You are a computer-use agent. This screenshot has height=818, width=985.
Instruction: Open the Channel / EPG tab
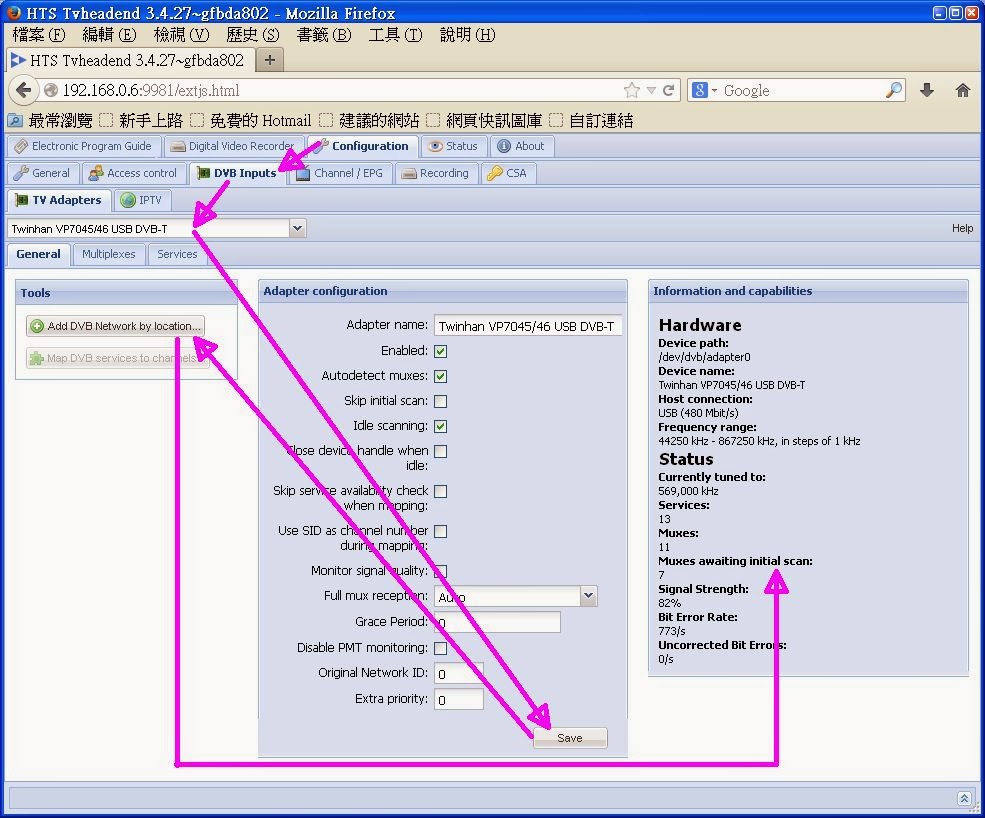point(340,173)
